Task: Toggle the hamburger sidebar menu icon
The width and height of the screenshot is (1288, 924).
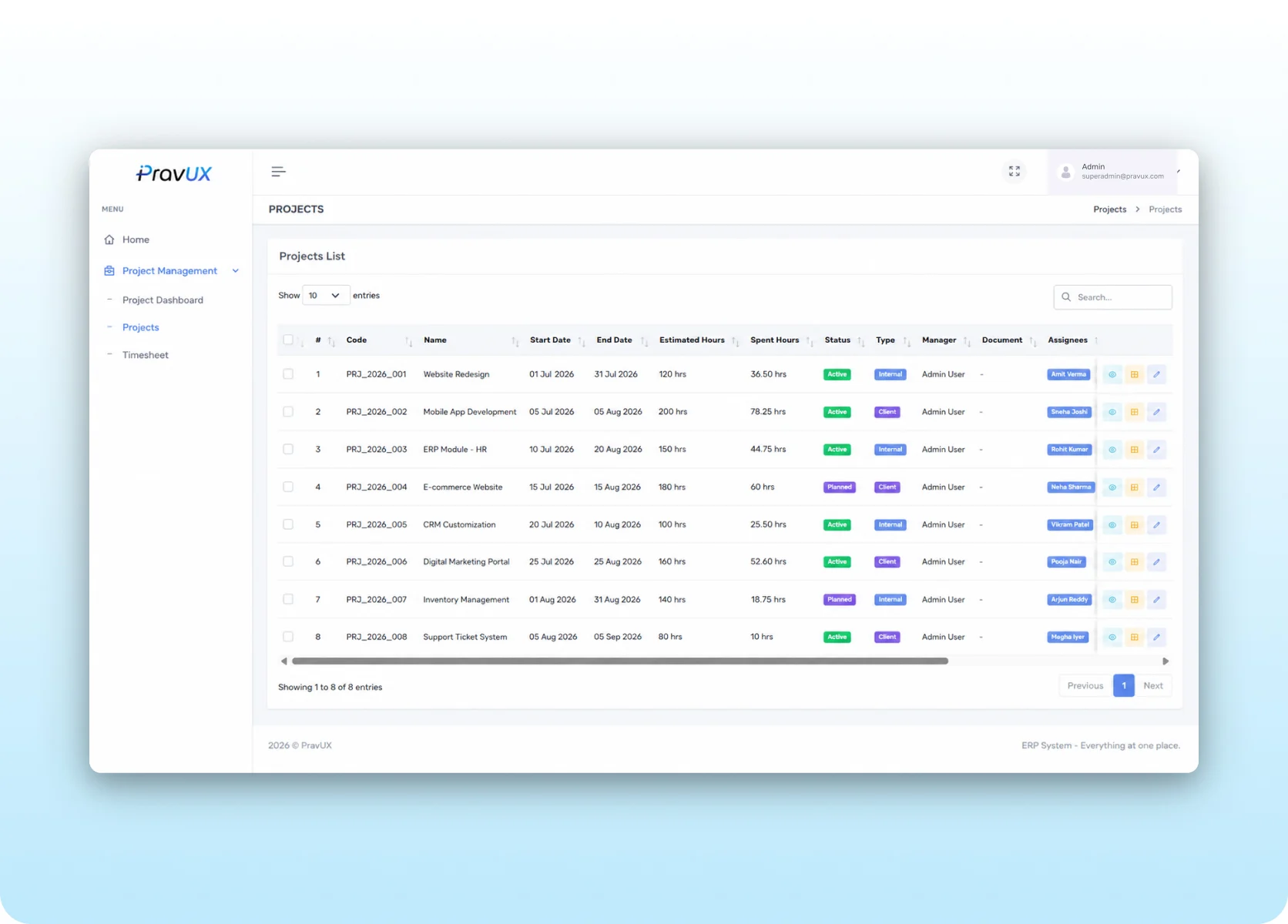Action: coord(278,172)
